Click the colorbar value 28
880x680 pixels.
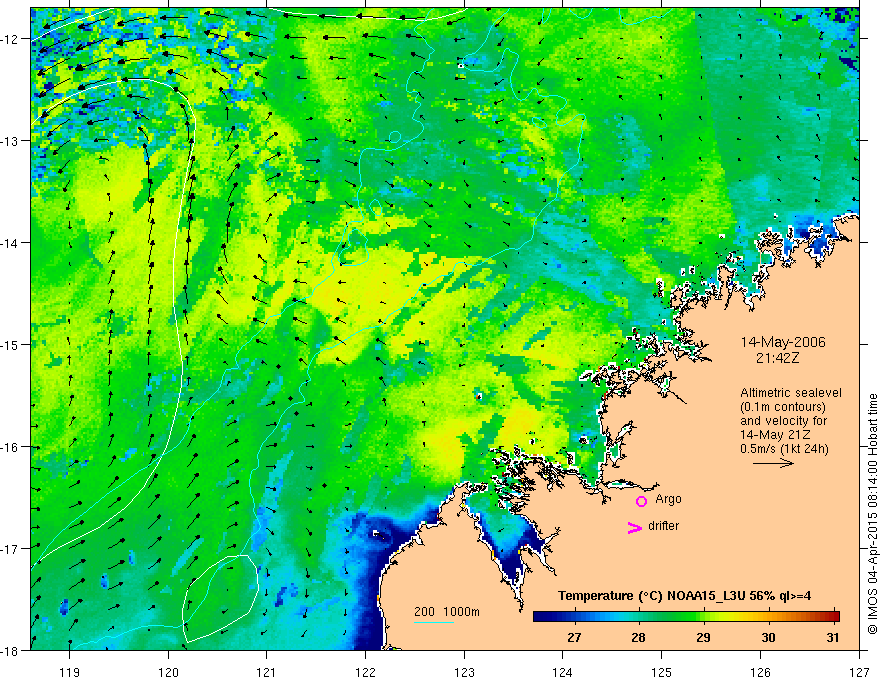[x=638, y=637]
